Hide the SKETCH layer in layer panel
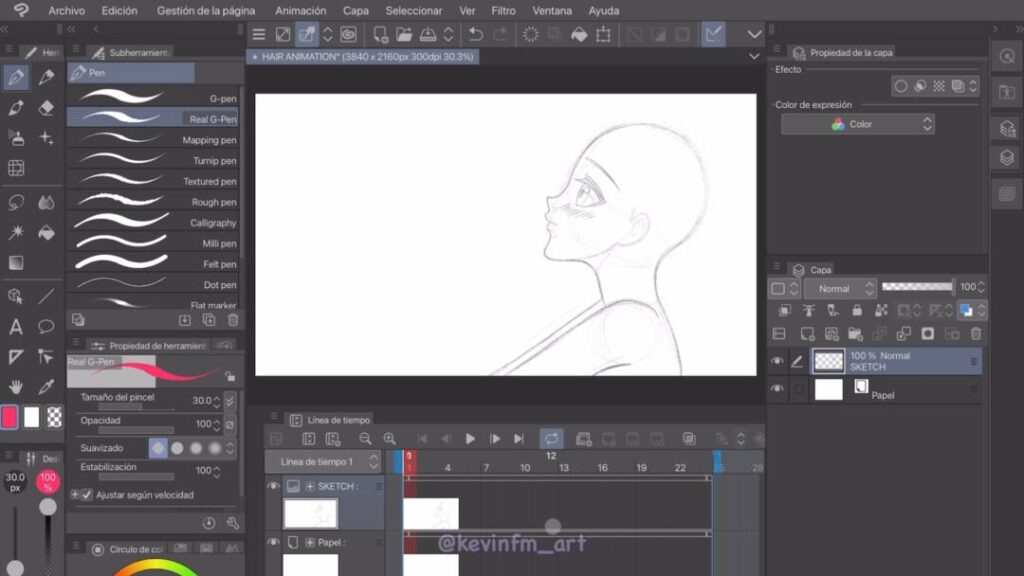 (x=777, y=361)
